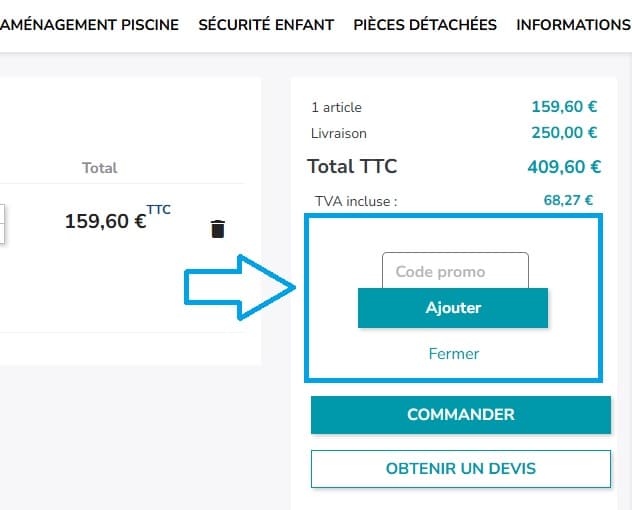Screen dimensions: 632x510
Task: Click the Livraison label in the summary
Action: coord(339,133)
